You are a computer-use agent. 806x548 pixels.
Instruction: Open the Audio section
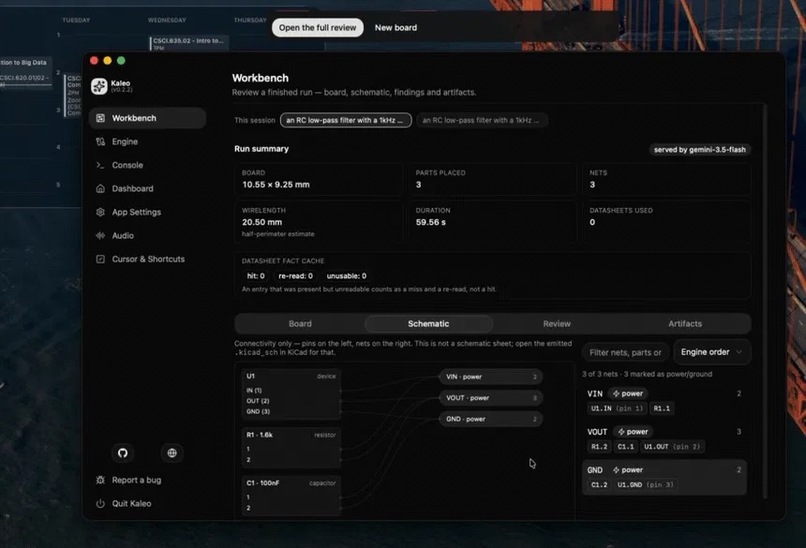148,235
